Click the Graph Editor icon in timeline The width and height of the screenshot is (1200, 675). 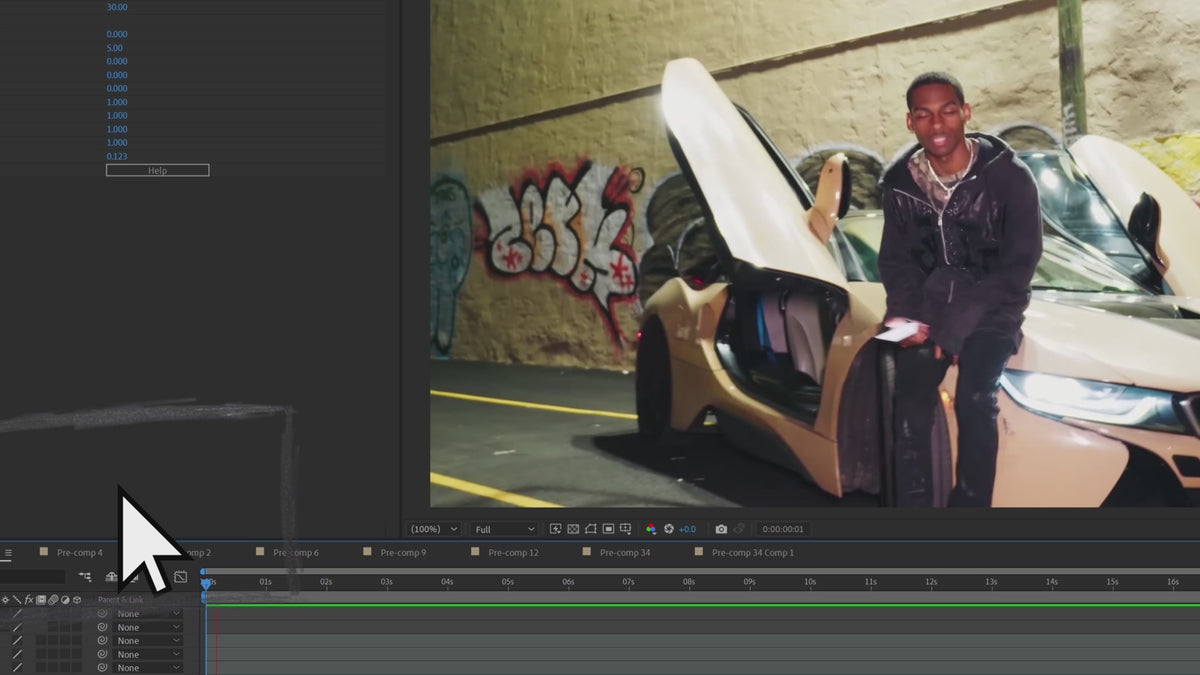(x=180, y=577)
